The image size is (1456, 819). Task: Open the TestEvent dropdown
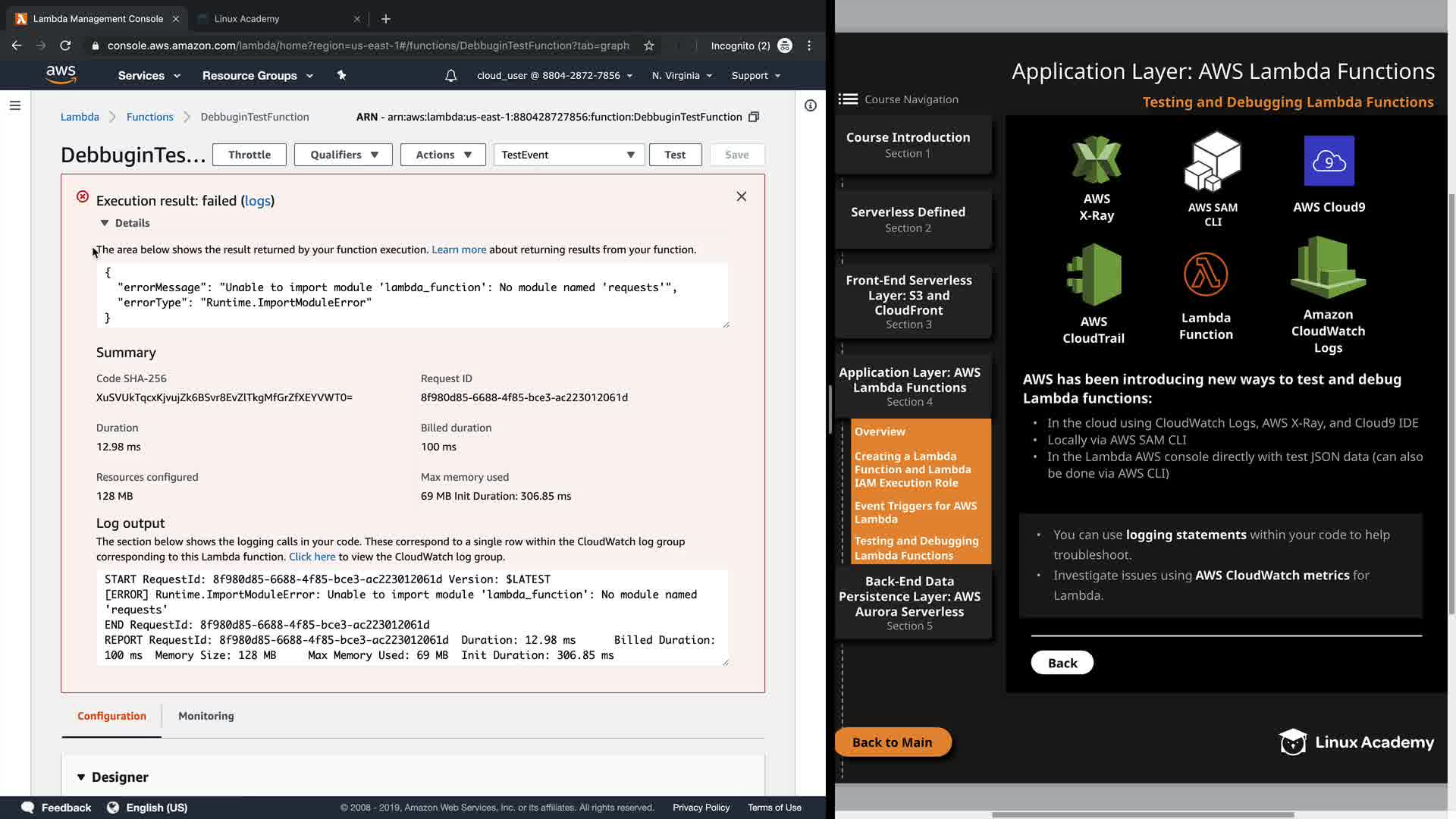pos(569,155)
